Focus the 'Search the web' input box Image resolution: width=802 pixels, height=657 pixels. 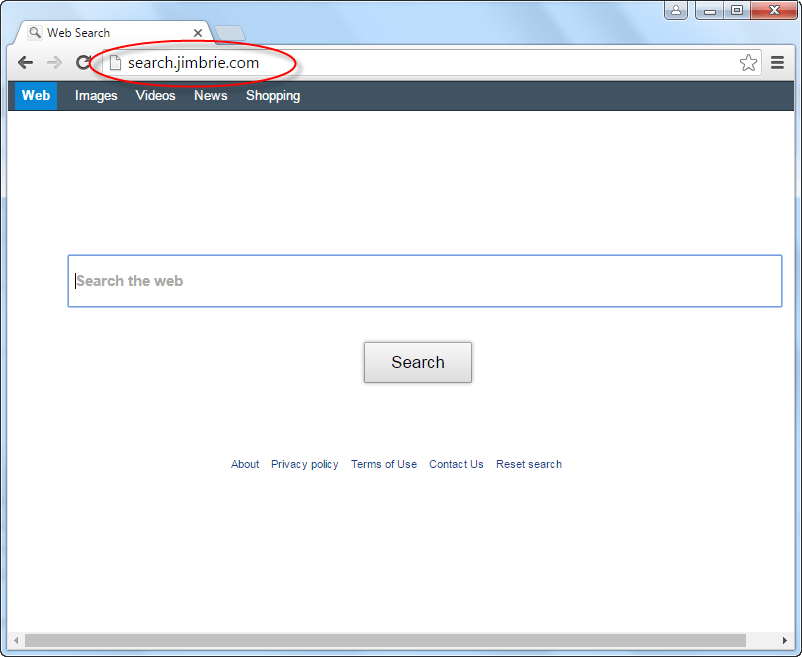coord(425,281)
